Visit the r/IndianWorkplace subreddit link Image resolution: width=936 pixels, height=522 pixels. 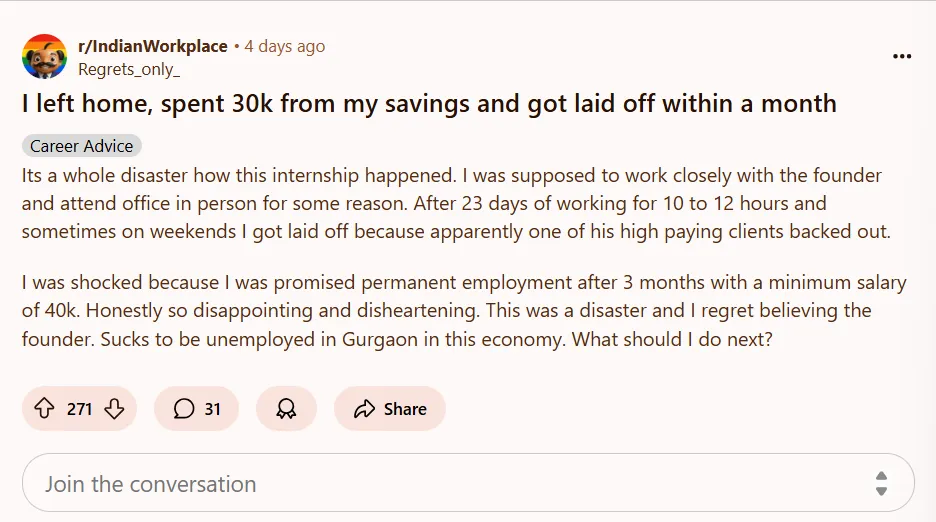[153, 46]
